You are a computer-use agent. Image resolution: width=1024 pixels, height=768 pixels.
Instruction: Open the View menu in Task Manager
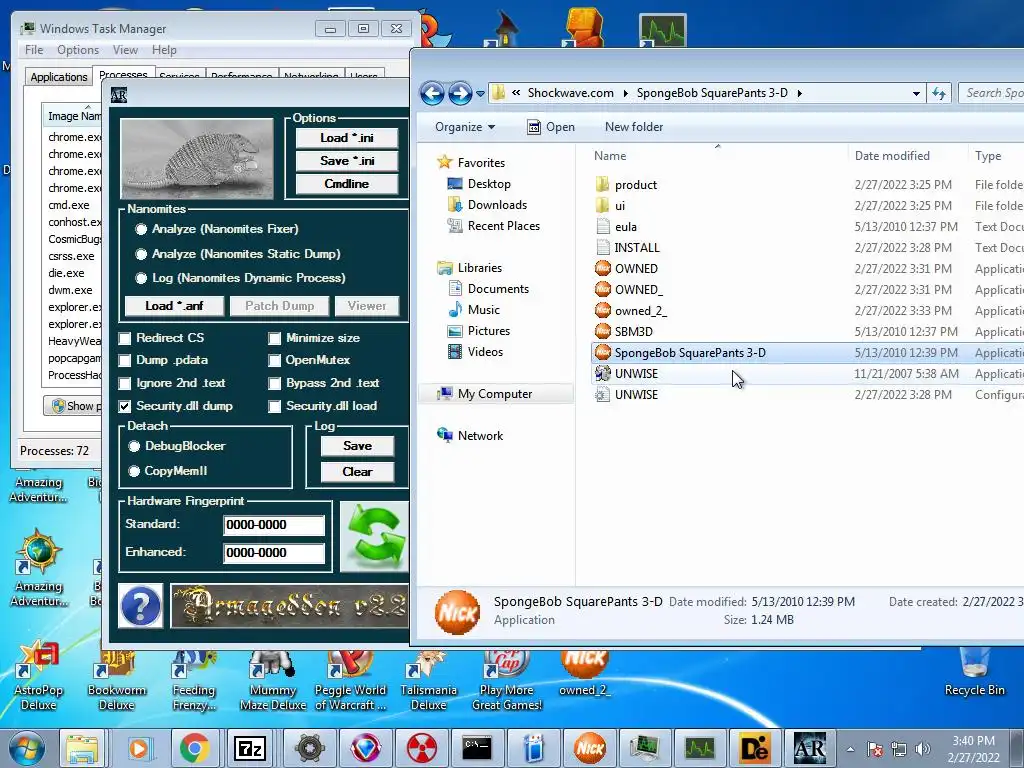[x=125, y=50]
